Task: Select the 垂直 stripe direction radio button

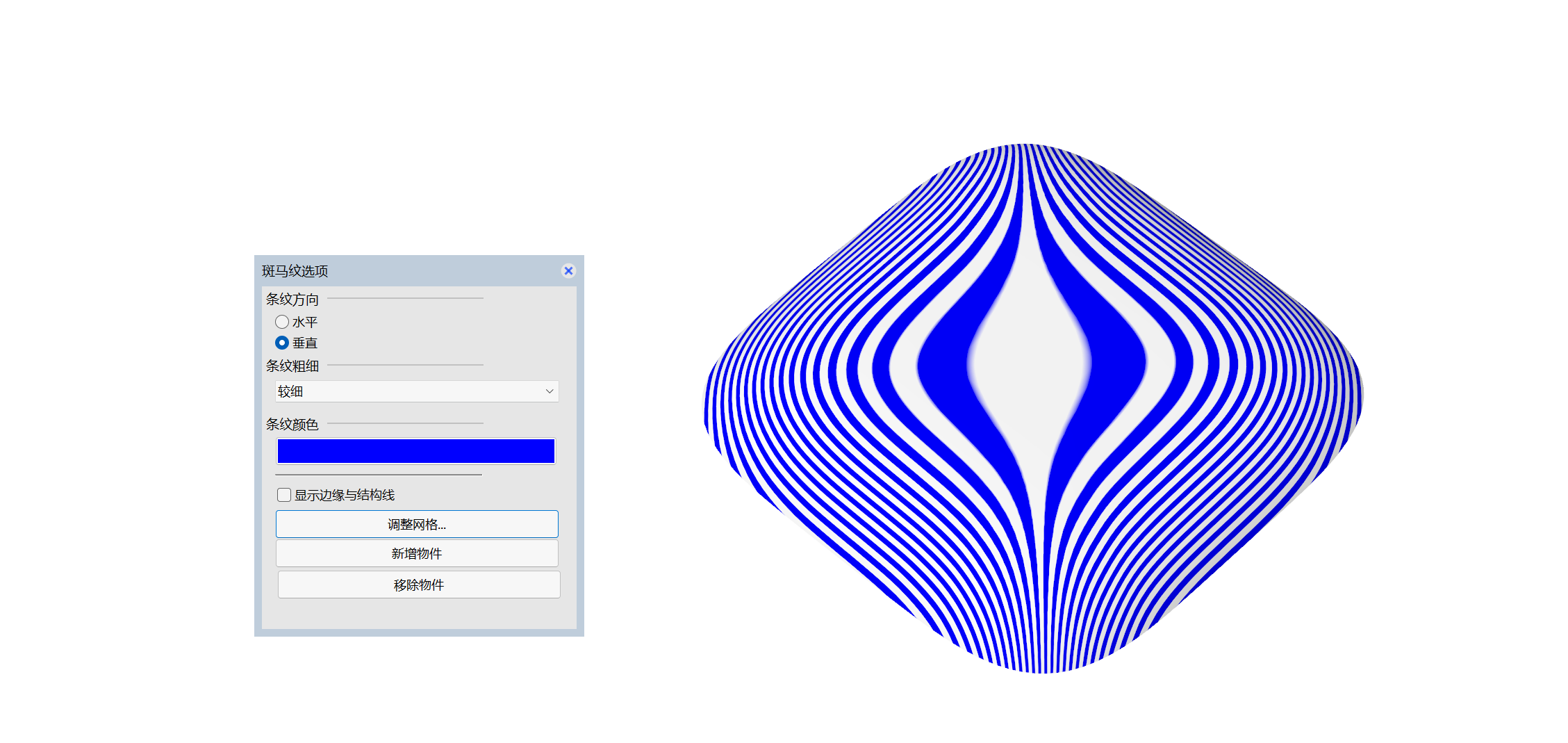Action: point(283,343)
